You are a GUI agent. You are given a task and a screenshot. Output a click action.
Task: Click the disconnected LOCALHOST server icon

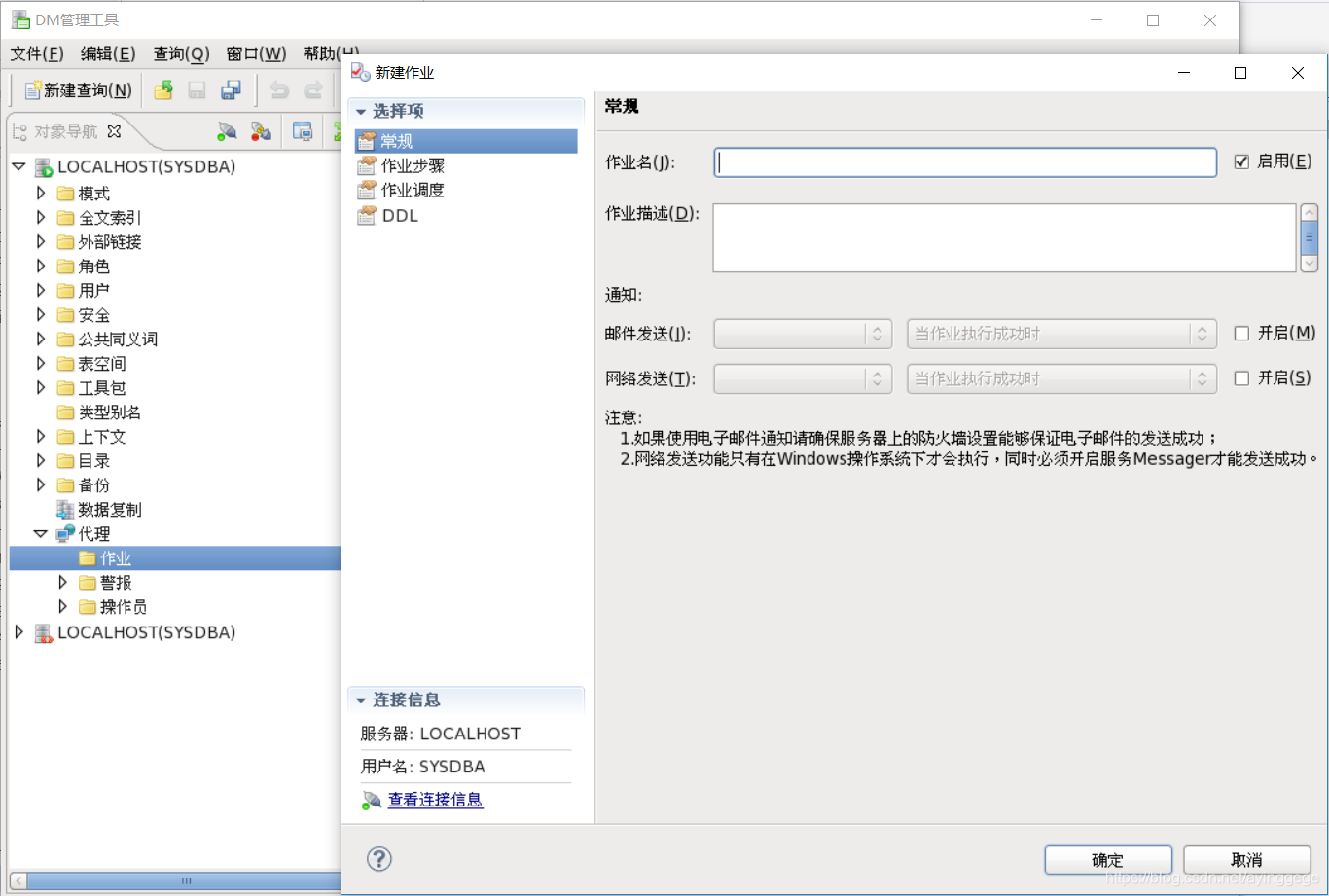[x=44, y=633]
